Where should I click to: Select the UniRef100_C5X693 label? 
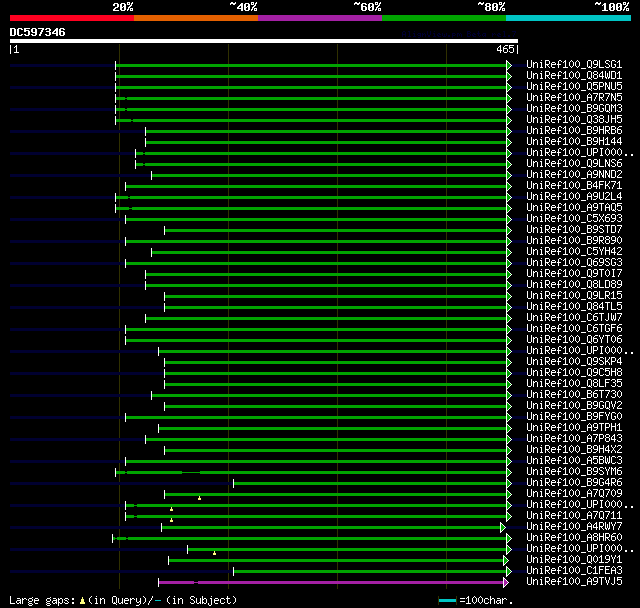pos(574,219)
